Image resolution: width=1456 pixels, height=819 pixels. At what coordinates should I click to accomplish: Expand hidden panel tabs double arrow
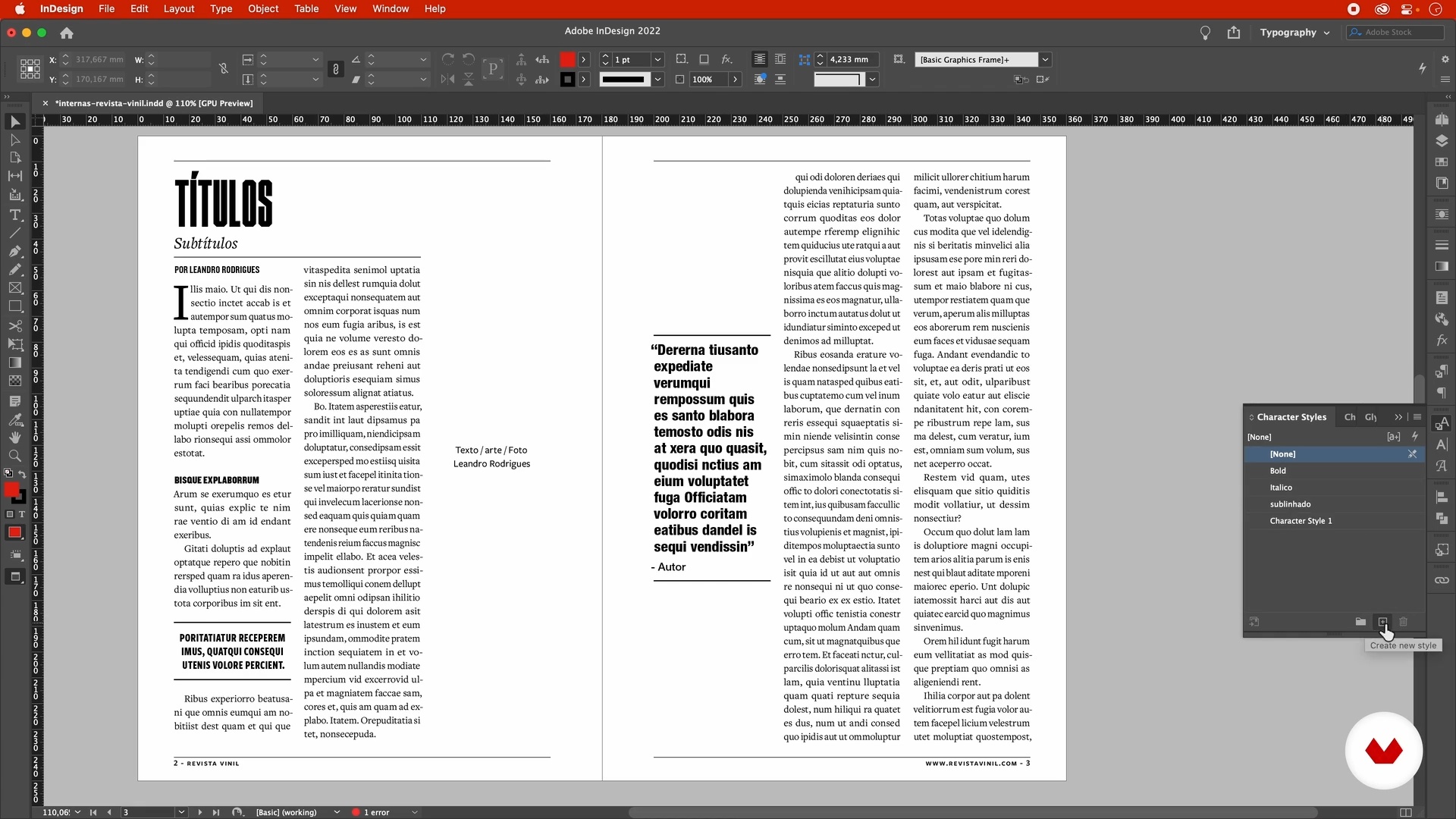point(1398,417)
